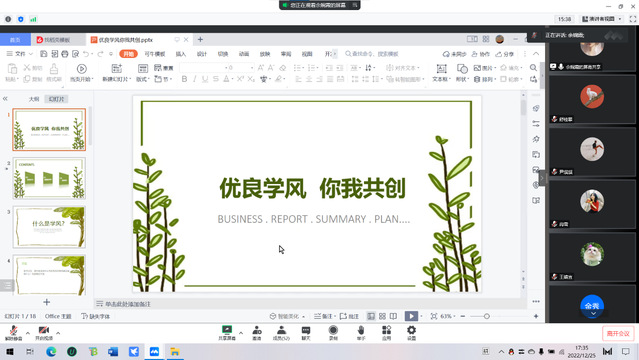Click the notes area to add notes
The height and width of the screenshot is (360, 639).
pyautogui.click(x=128, y=304)
